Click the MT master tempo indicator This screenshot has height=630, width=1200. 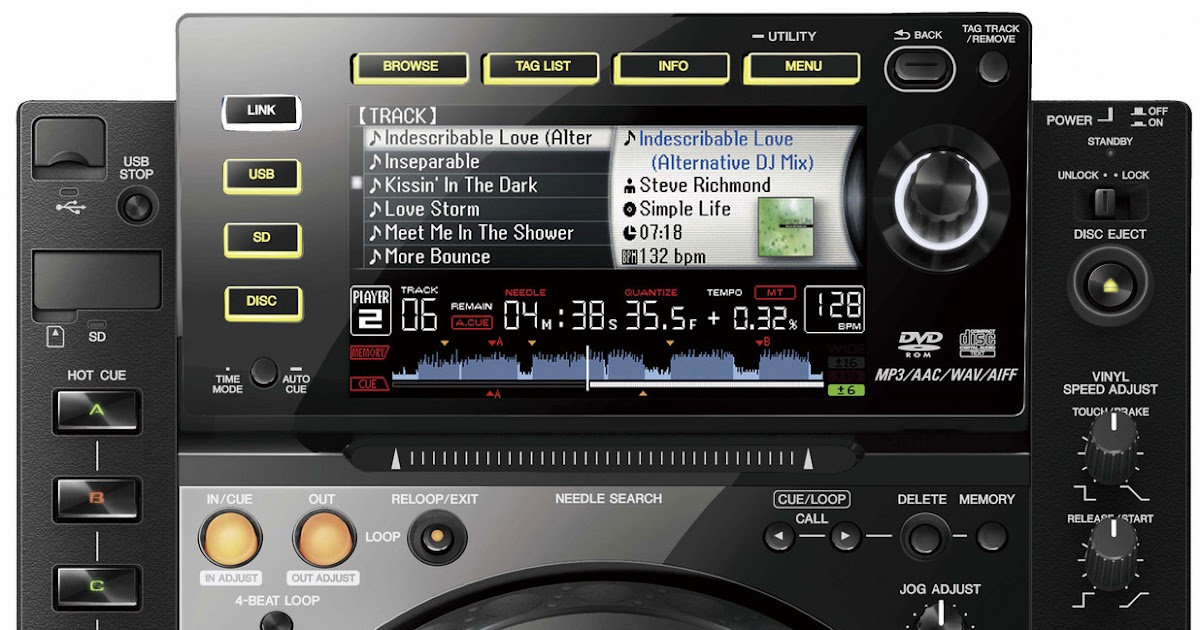pyautogui.click(x=774, y=293)
